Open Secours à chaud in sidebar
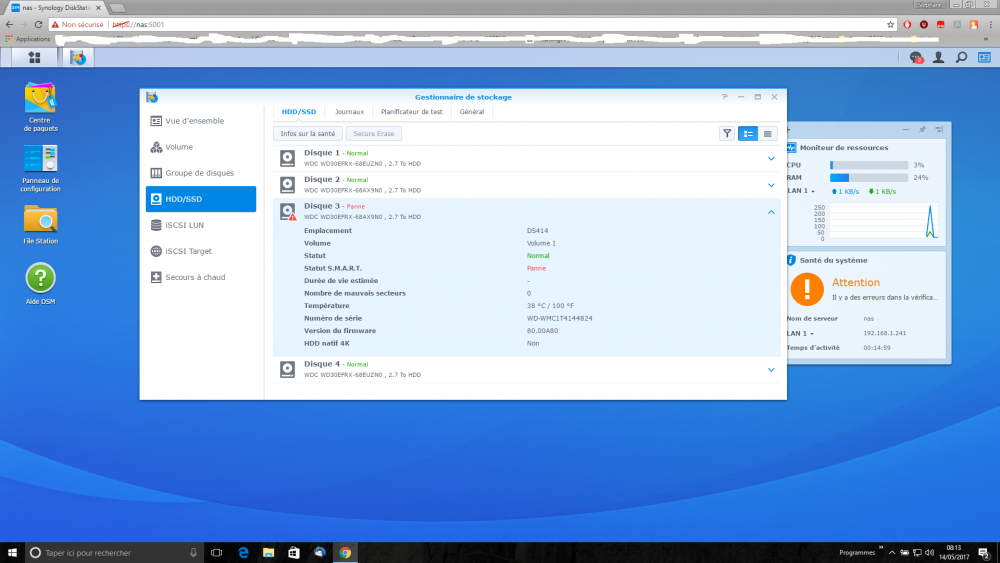Image resolution: width=1000 pixels, height=563 pixels. (x=201, y=277)
